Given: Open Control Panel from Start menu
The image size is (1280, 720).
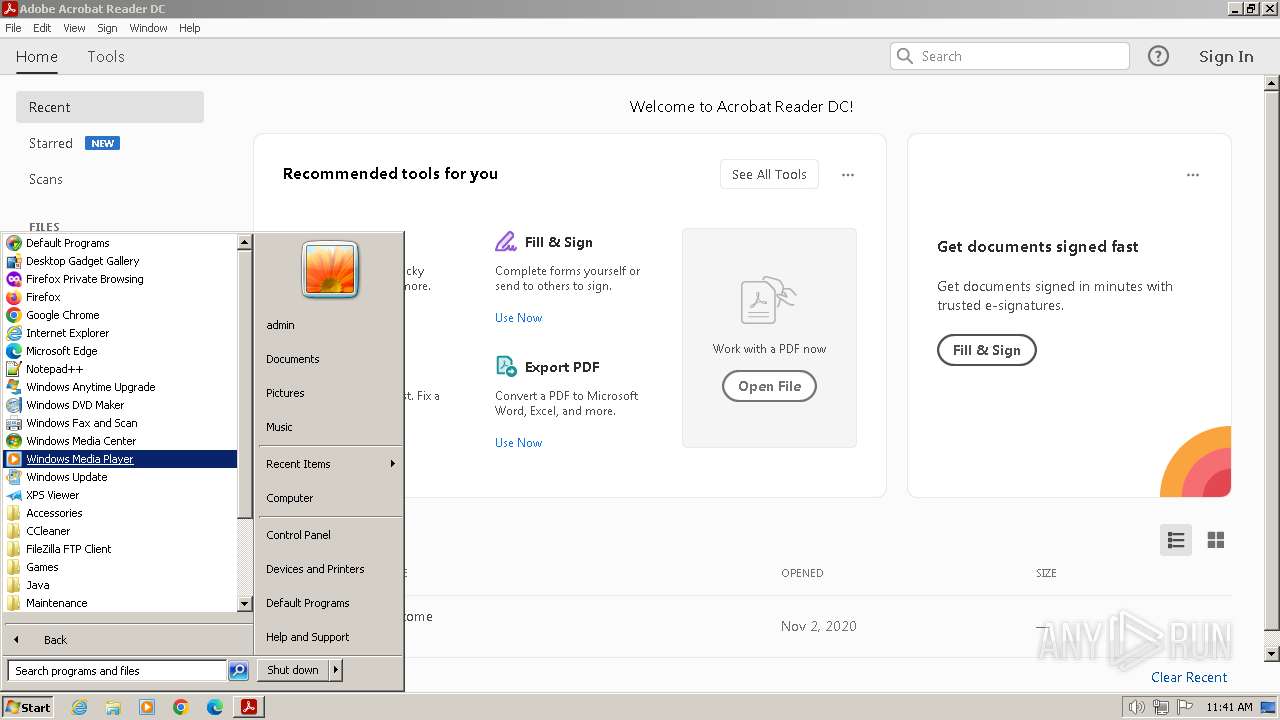Looking at the screenshot, I should pos(330,535).
